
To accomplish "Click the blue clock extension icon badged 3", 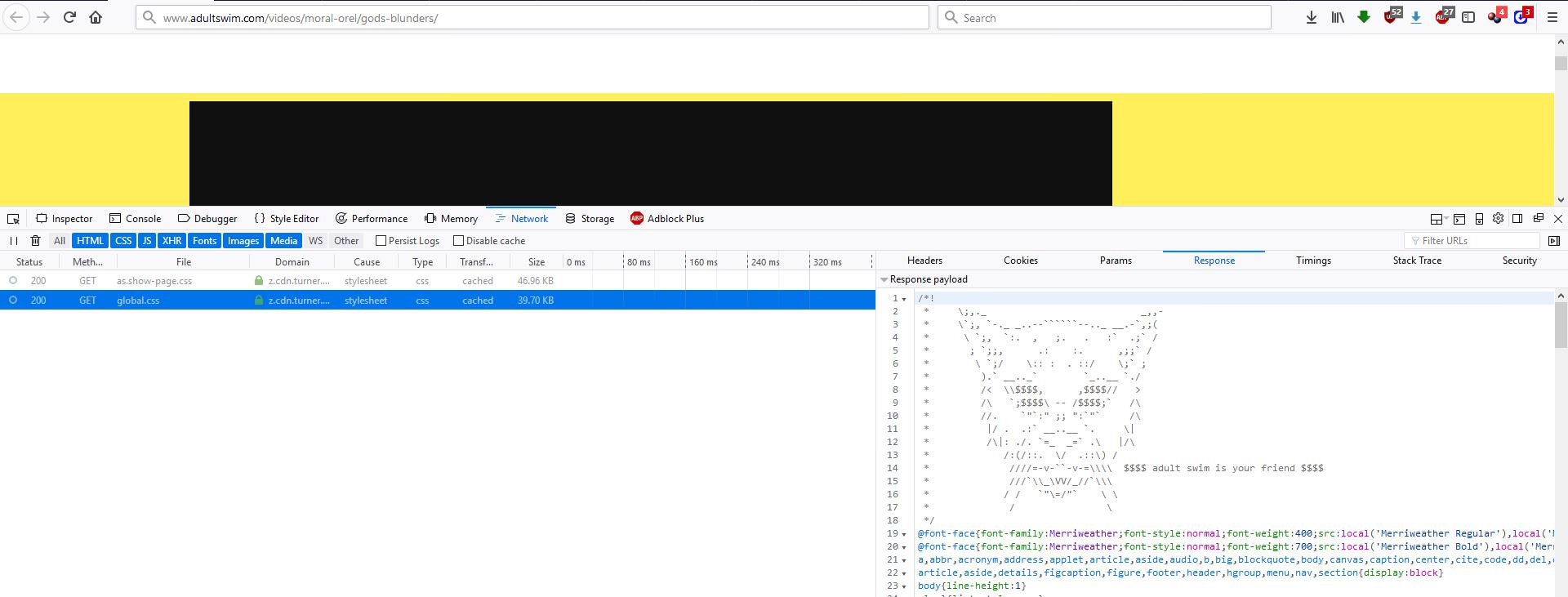I will [x=1522, y=16].
